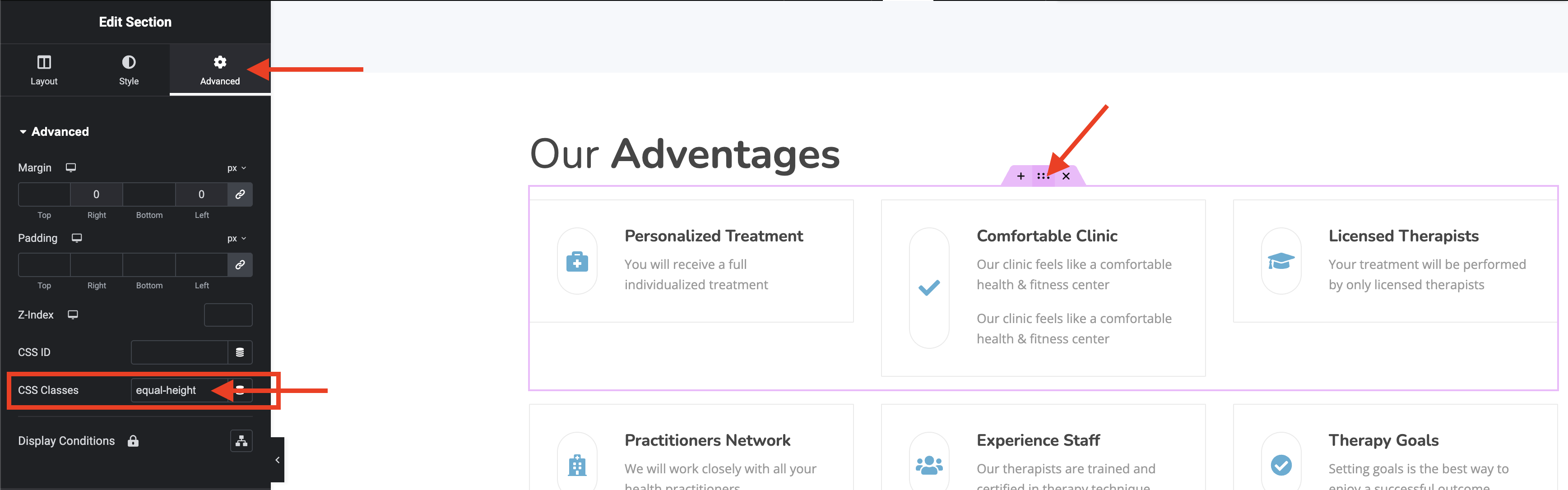Image resolution: width=1568 pixels, height=490 pixels.
Task: Click the Padding responsive device icon
Action: (x=77, y=238)
